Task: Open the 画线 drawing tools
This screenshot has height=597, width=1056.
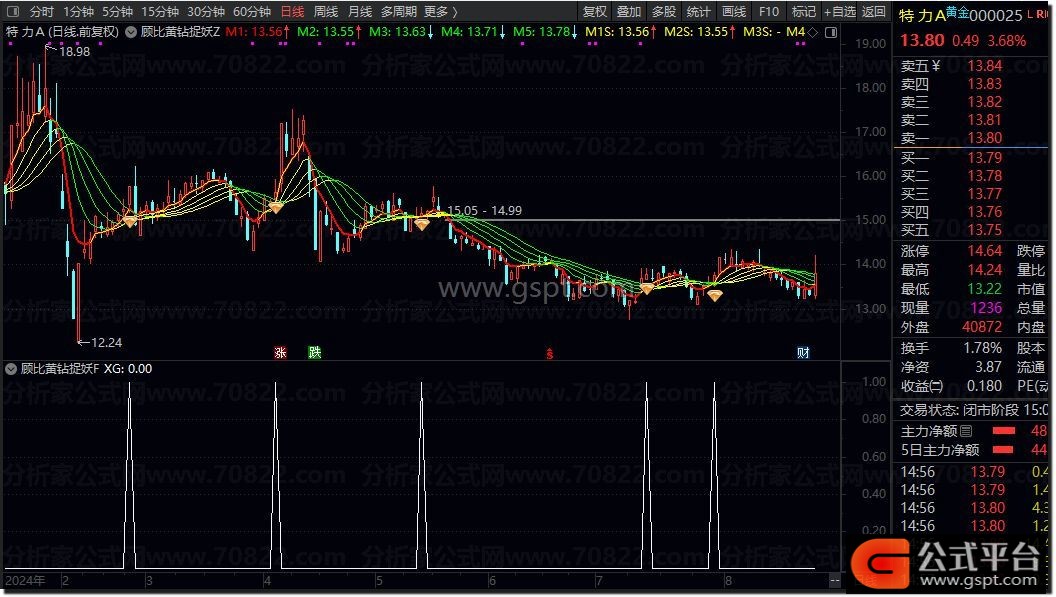Action: tap(733, 11)
